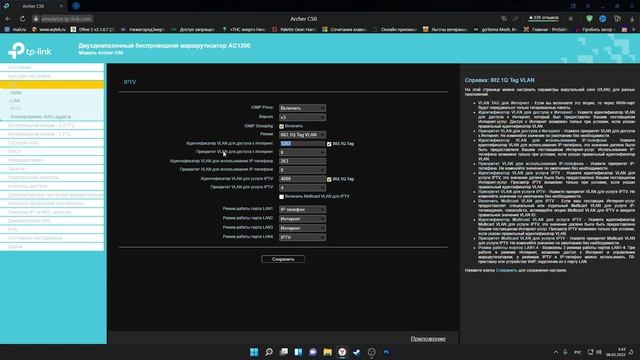The height and width of the screenshot is (360, 640).
Task: Open LAN2 port mode dropdown
Action: (302, 219)
